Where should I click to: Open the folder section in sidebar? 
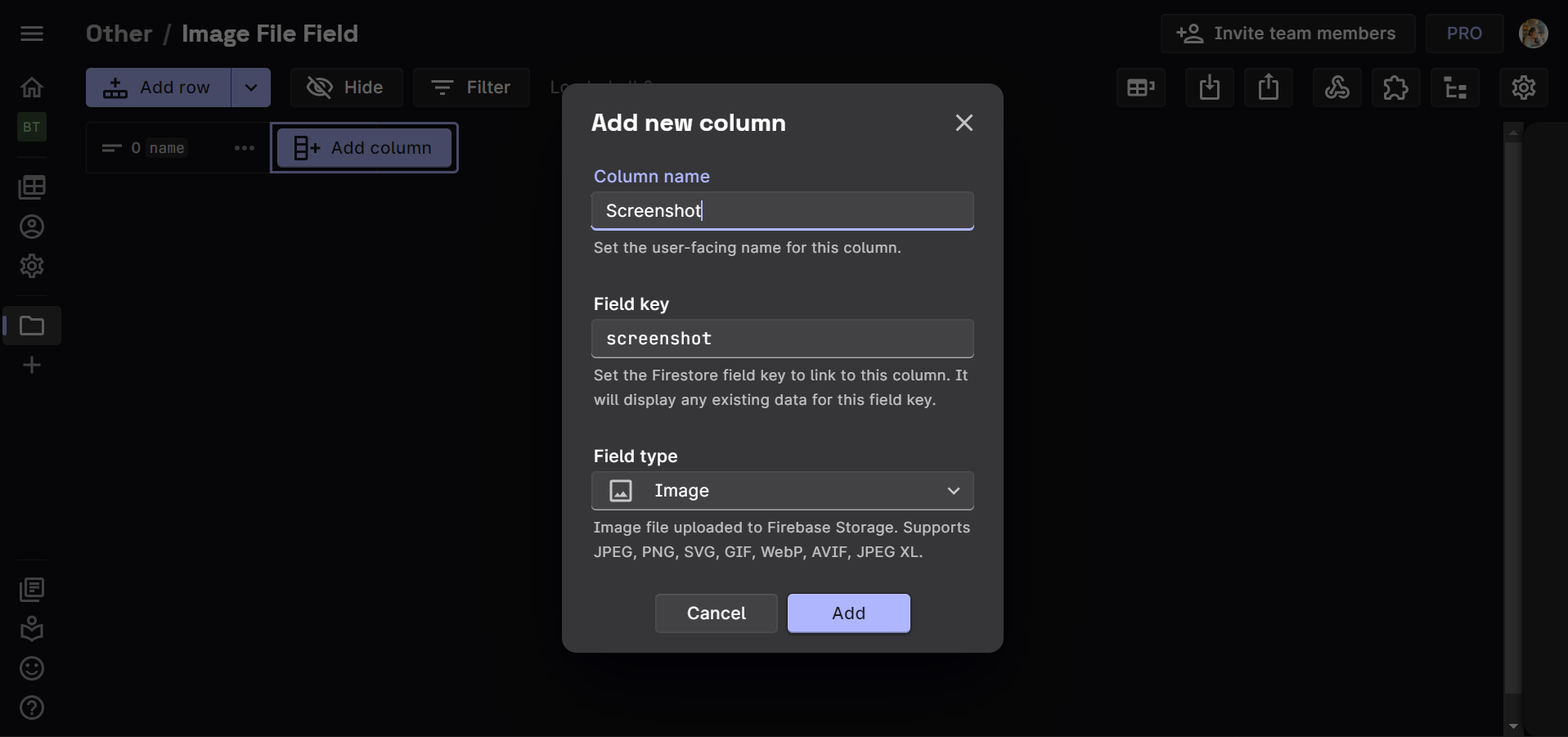point(32,326)
